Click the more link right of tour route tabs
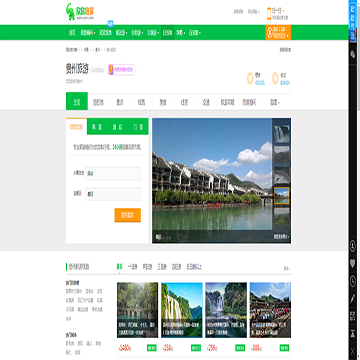360x360 pixels. (287, 268)
